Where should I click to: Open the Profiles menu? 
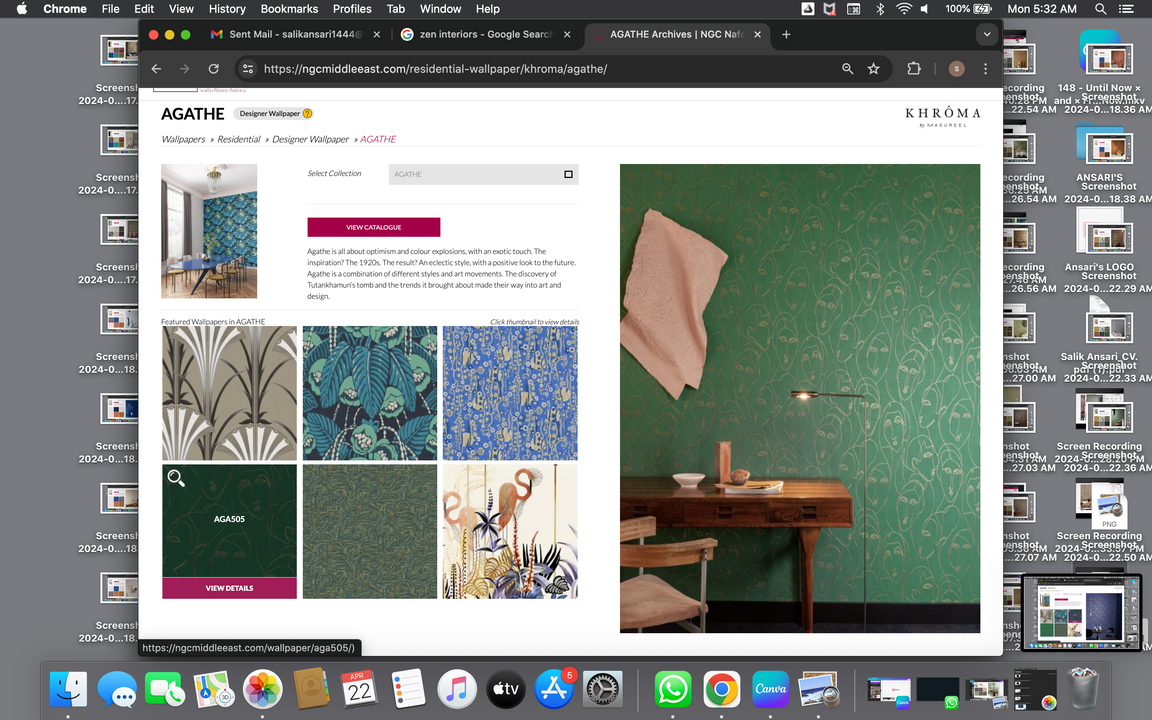[x=352, y=9]
